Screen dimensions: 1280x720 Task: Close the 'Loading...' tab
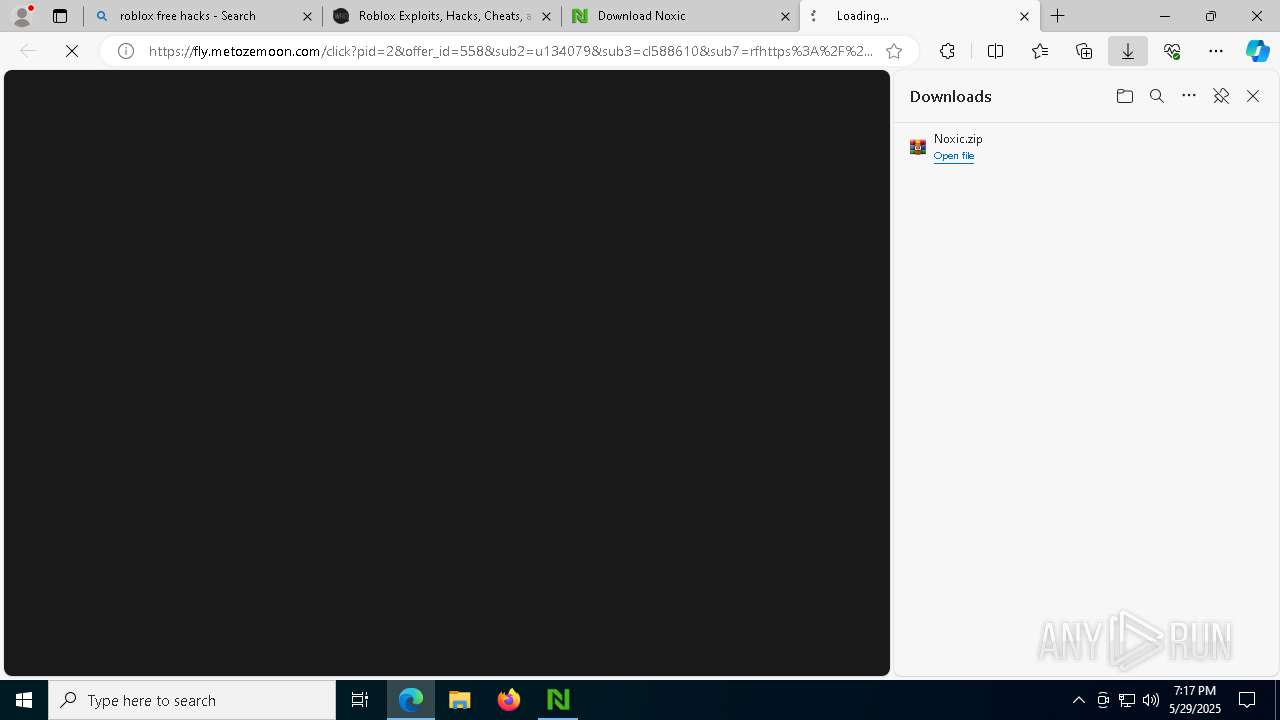1024,16
